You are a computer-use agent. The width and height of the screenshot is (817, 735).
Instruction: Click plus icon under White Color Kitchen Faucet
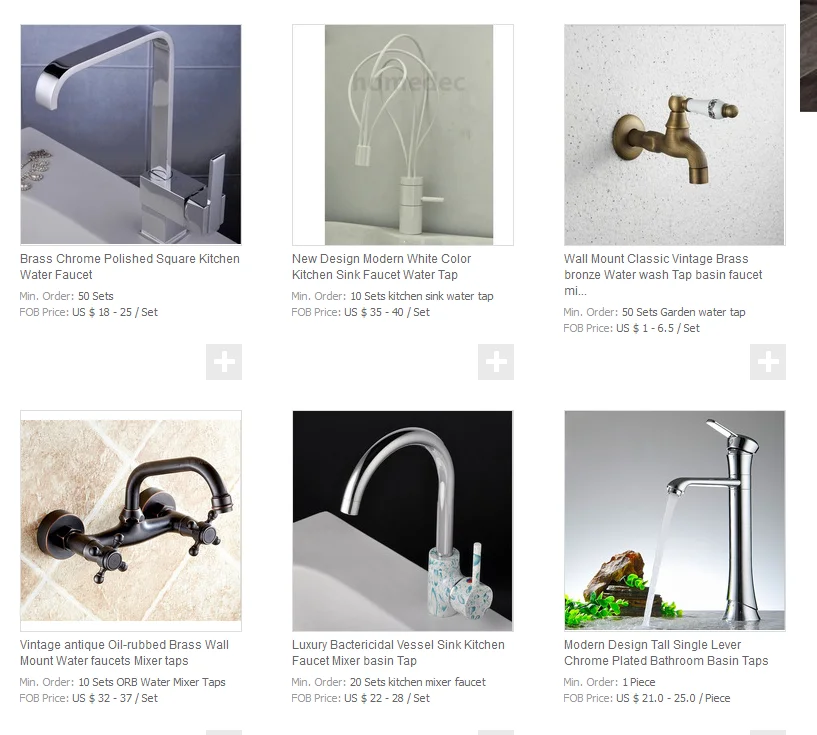coord(496,362)
